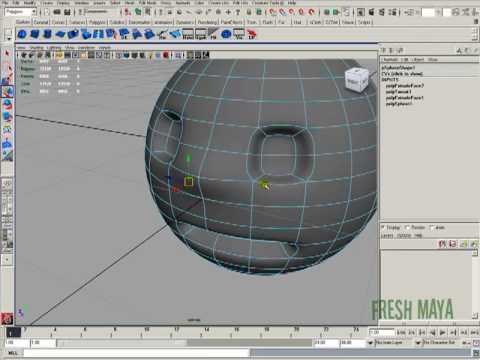Click the current time marker on timeline
This screenshot has width=480, height=360.
(14, 332)
